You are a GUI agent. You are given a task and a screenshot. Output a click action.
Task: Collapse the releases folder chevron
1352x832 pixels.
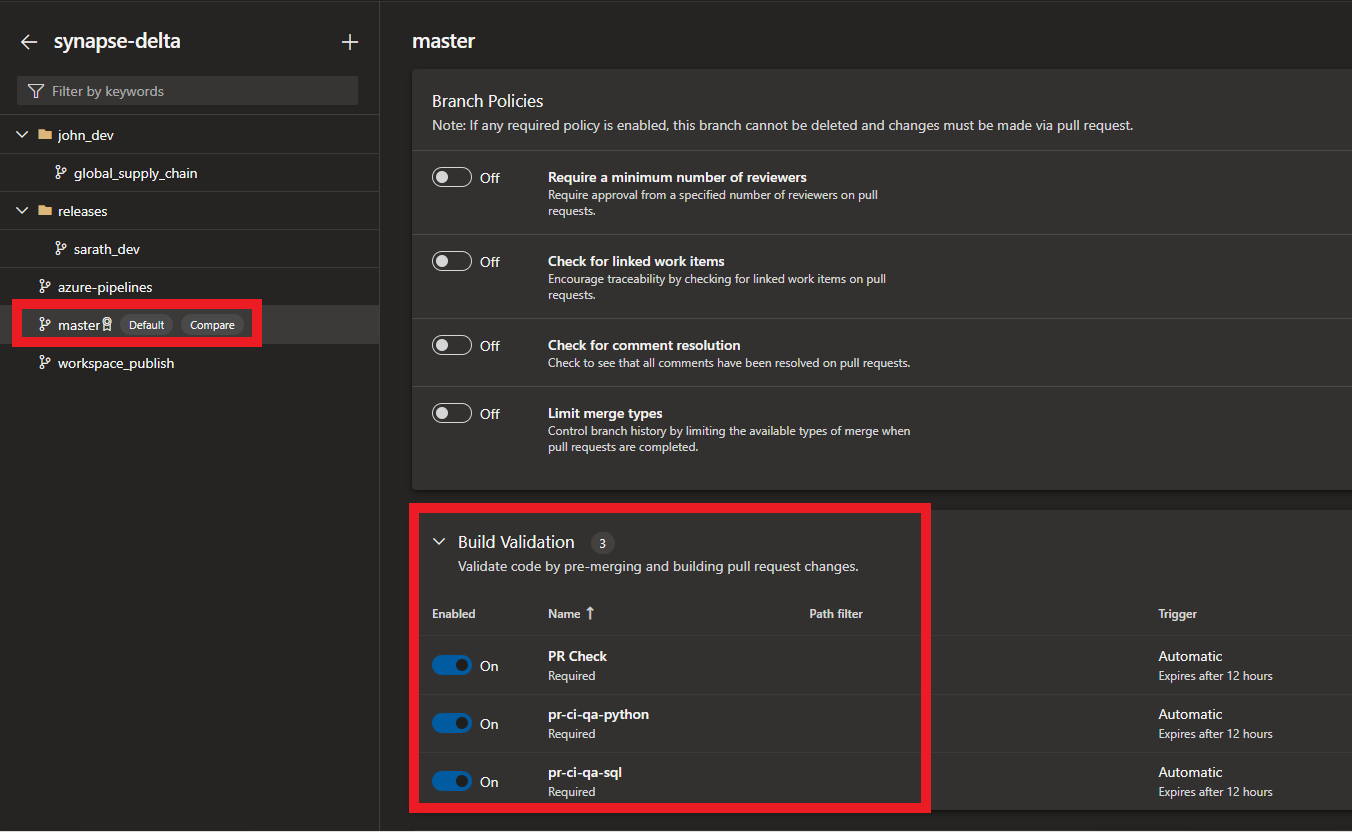[x=22, y=211]
